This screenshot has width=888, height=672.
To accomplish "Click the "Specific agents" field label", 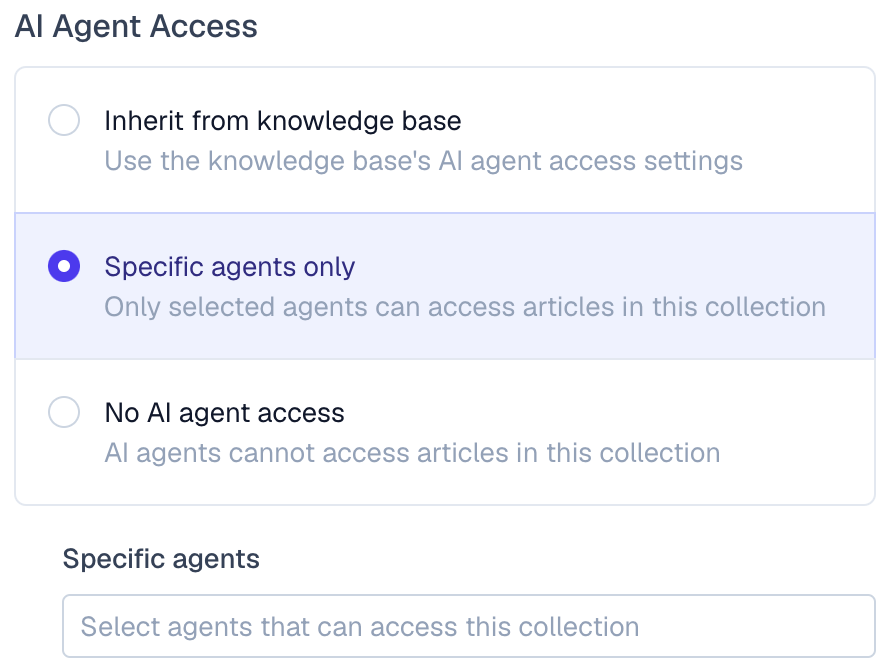I will coord(161,558).
